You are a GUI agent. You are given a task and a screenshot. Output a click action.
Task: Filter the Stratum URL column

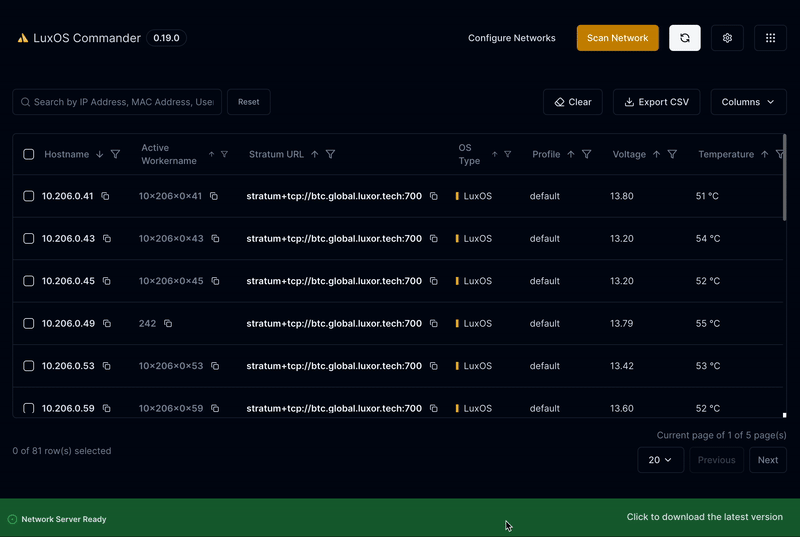pyautogui.click(x=331, y=154)
